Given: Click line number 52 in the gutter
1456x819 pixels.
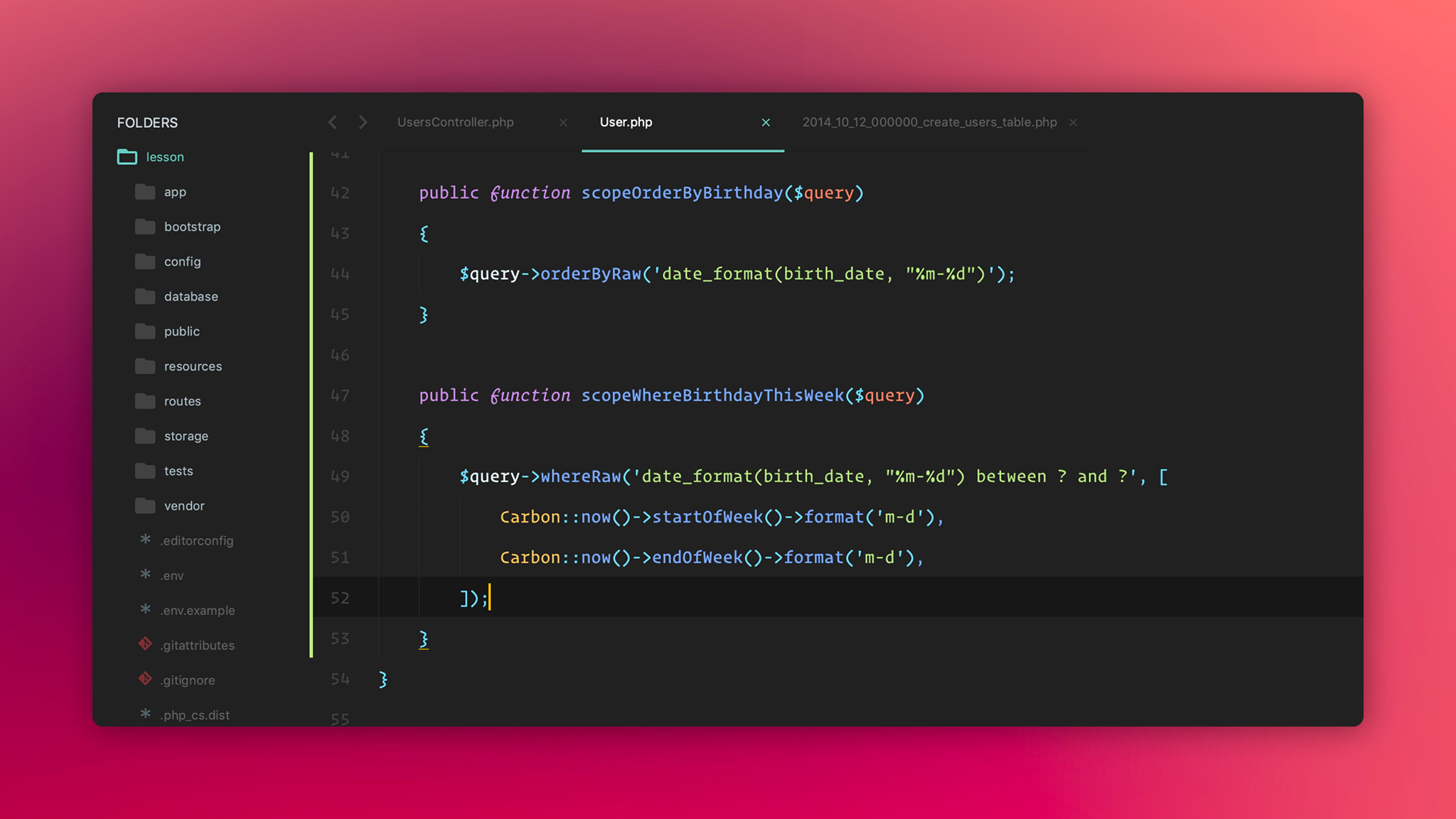Looking at the screenshot, I should pos(340,598).
